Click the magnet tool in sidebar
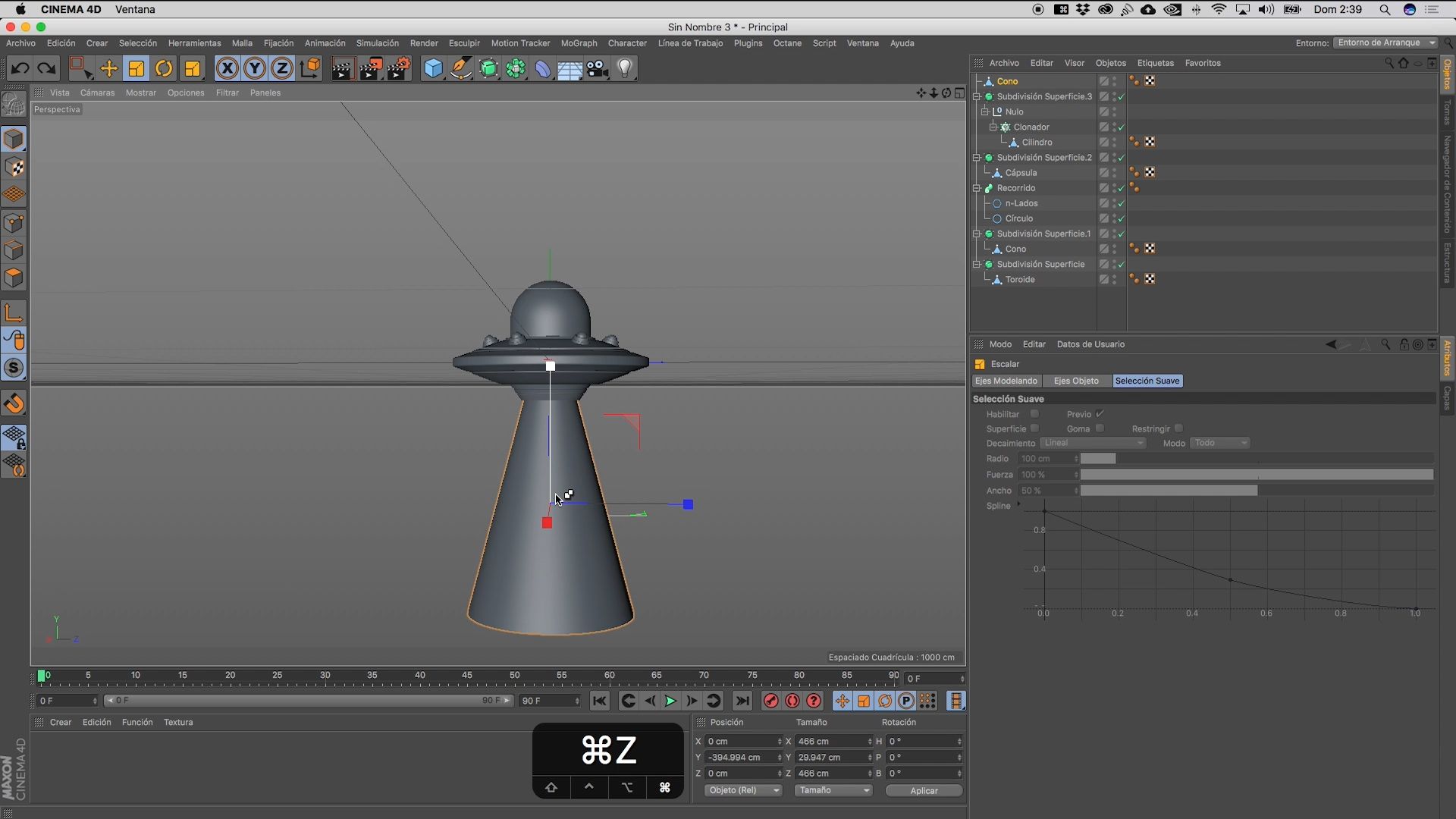1456x819 pixels. pyautogui.click(x=14, y=403)
